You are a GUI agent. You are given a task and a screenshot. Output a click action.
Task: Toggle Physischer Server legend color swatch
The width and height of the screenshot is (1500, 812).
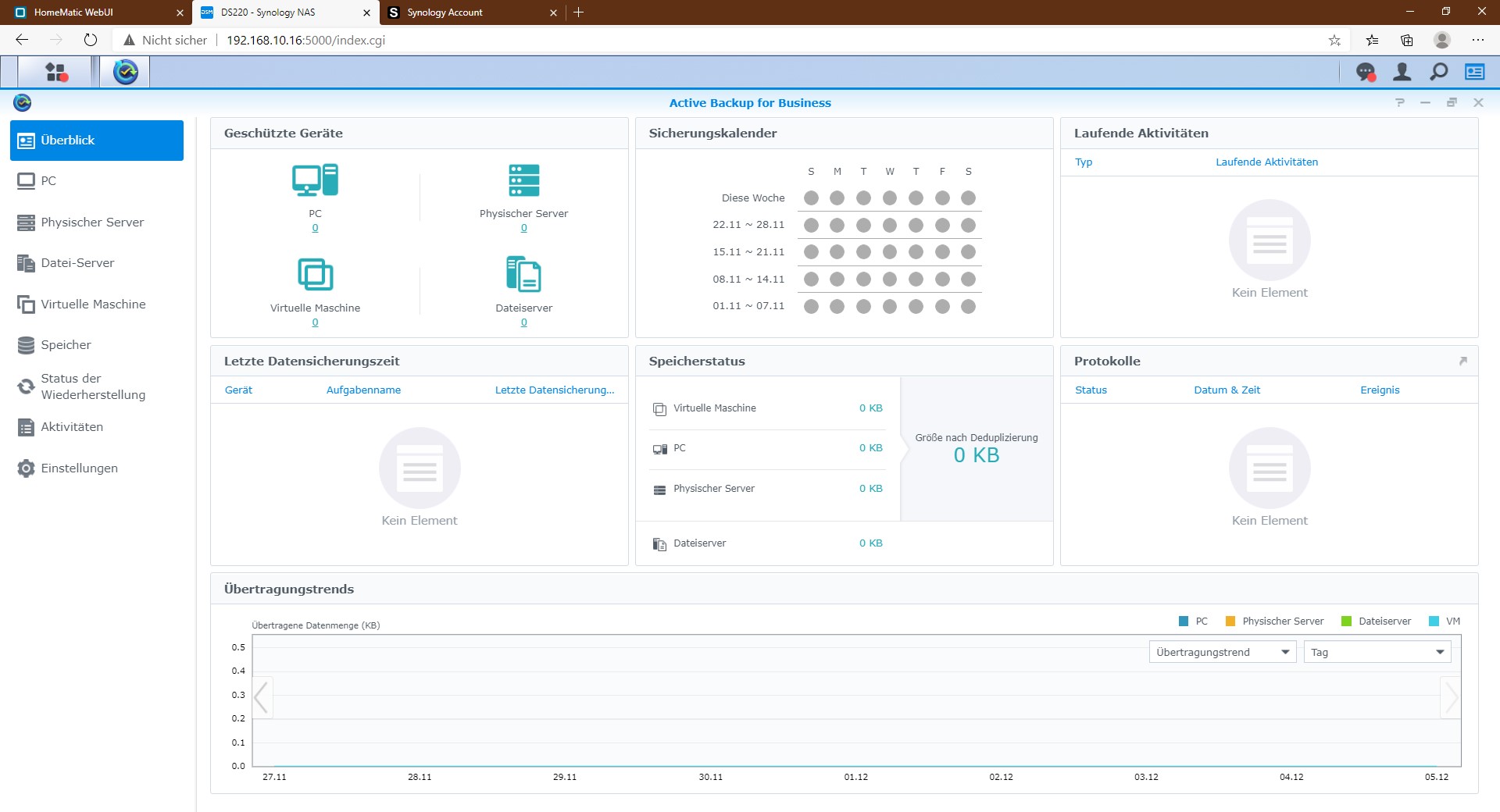[x=1230, y=621]
